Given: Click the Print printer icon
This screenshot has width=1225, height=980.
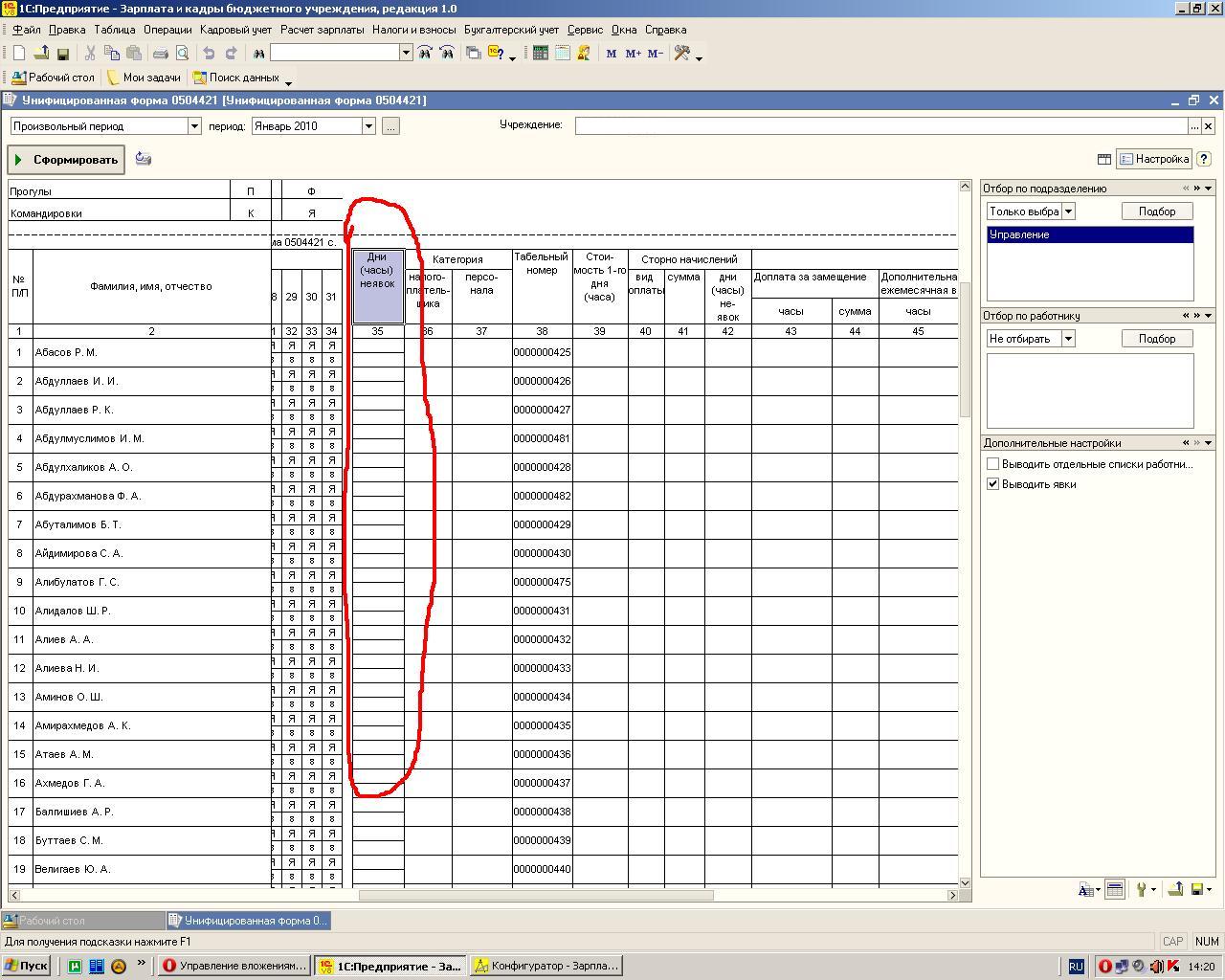Looking at the screenshot, I should (161, 54).
